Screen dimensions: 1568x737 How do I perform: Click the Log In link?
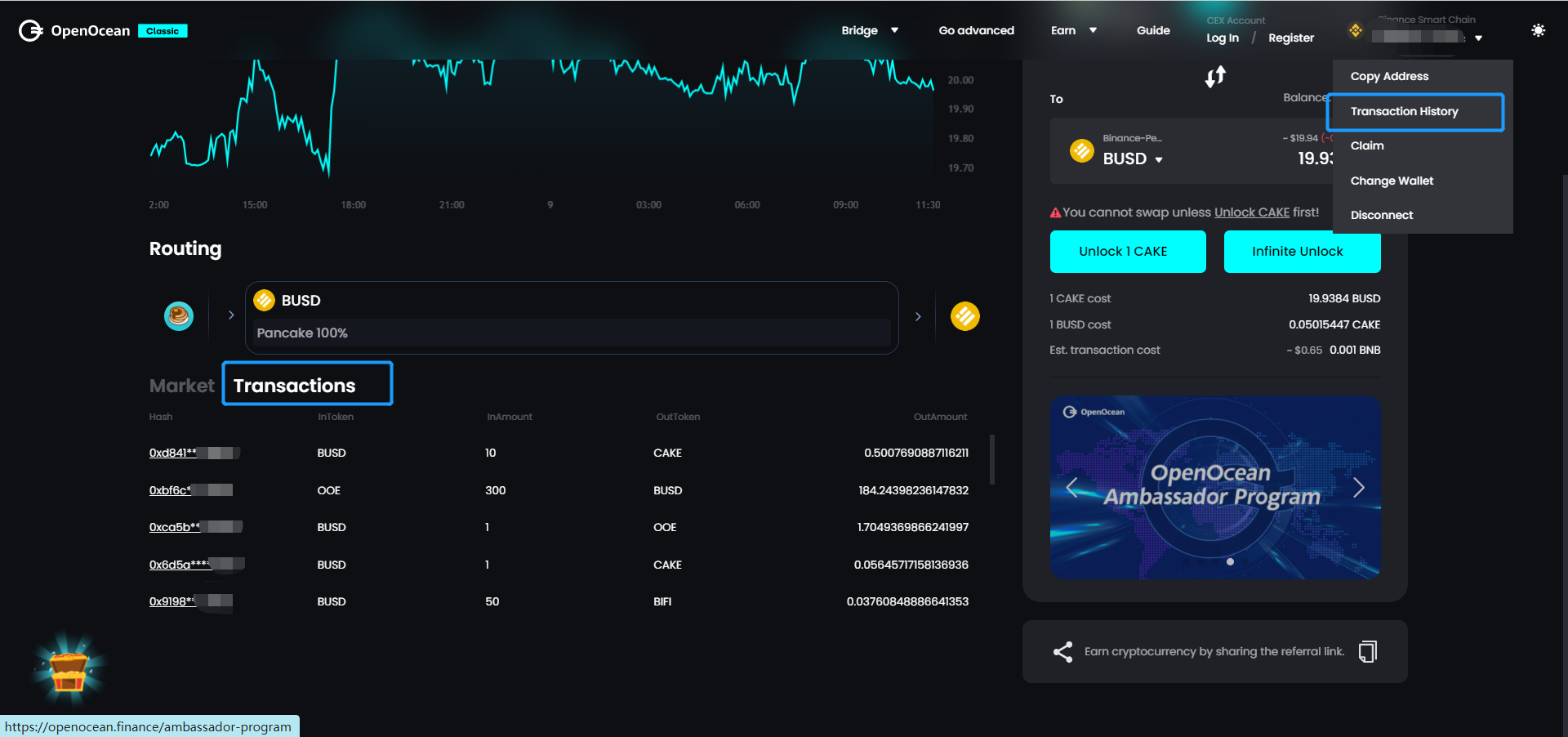click(x=1223, y=38)
